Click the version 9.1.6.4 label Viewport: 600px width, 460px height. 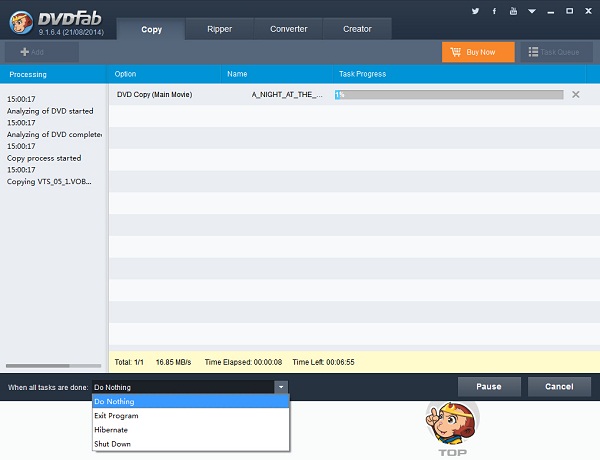coord(71,32)
